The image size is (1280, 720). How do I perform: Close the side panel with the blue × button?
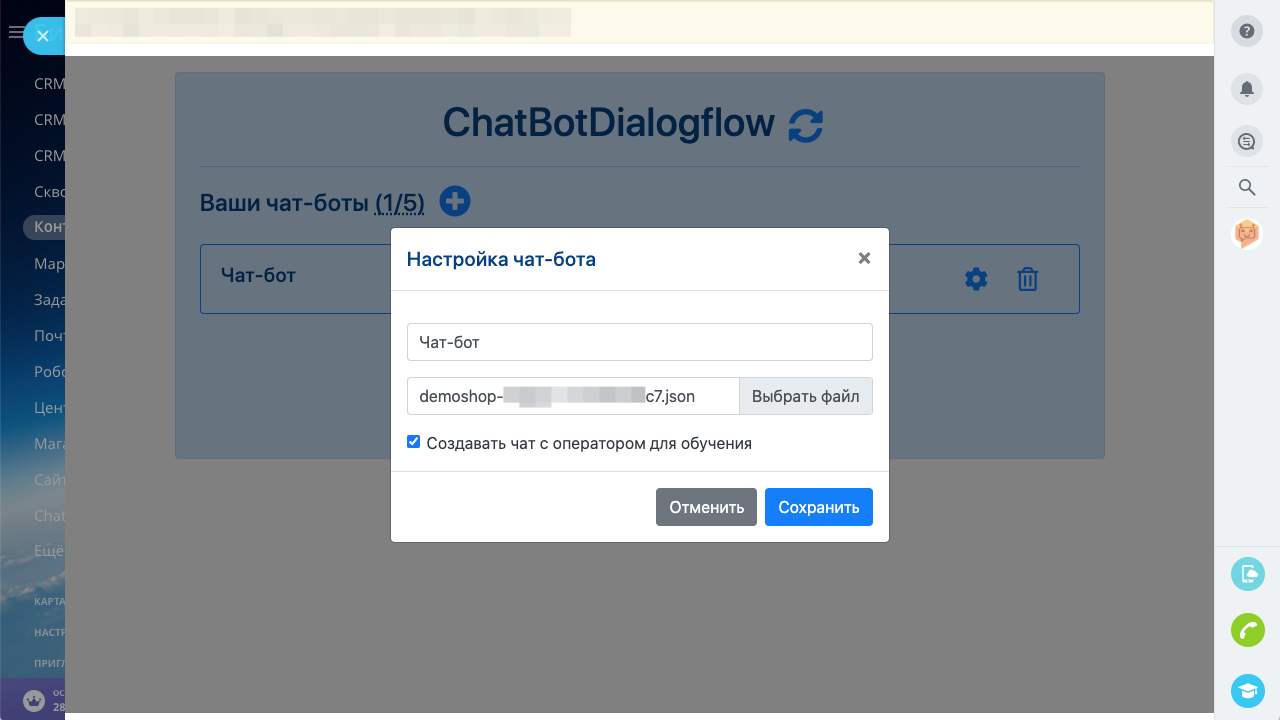[x=43, y=36]
